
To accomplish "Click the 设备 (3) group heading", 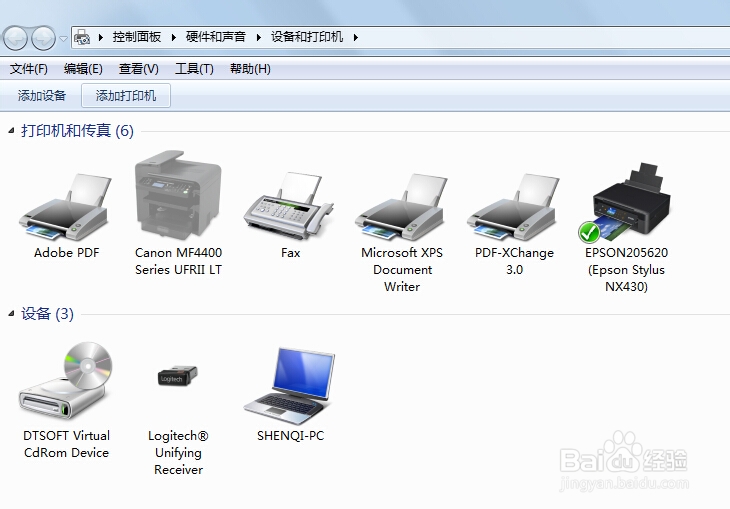I will click(x=47, y=314).
